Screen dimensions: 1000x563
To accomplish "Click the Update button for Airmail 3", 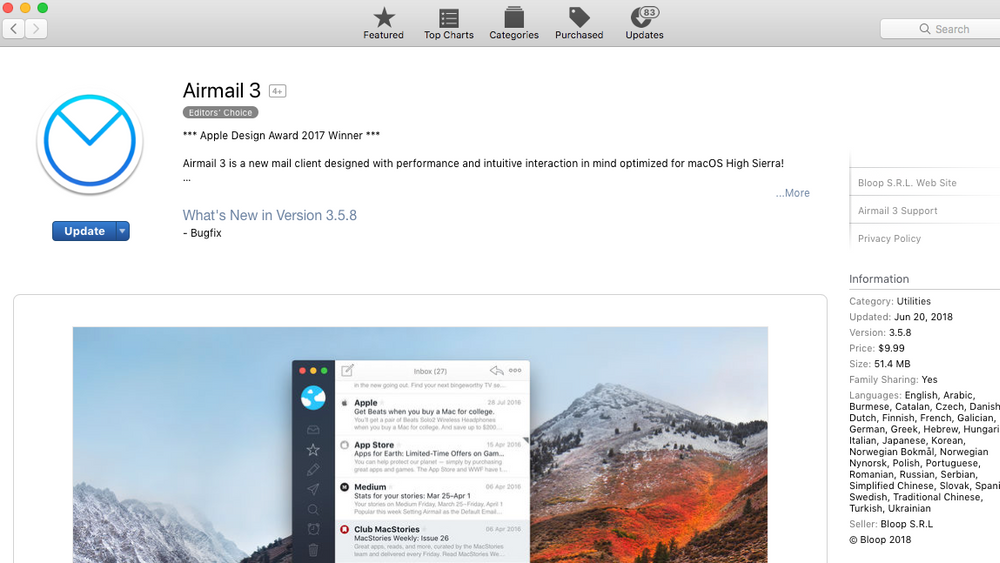I will point(84,231).
